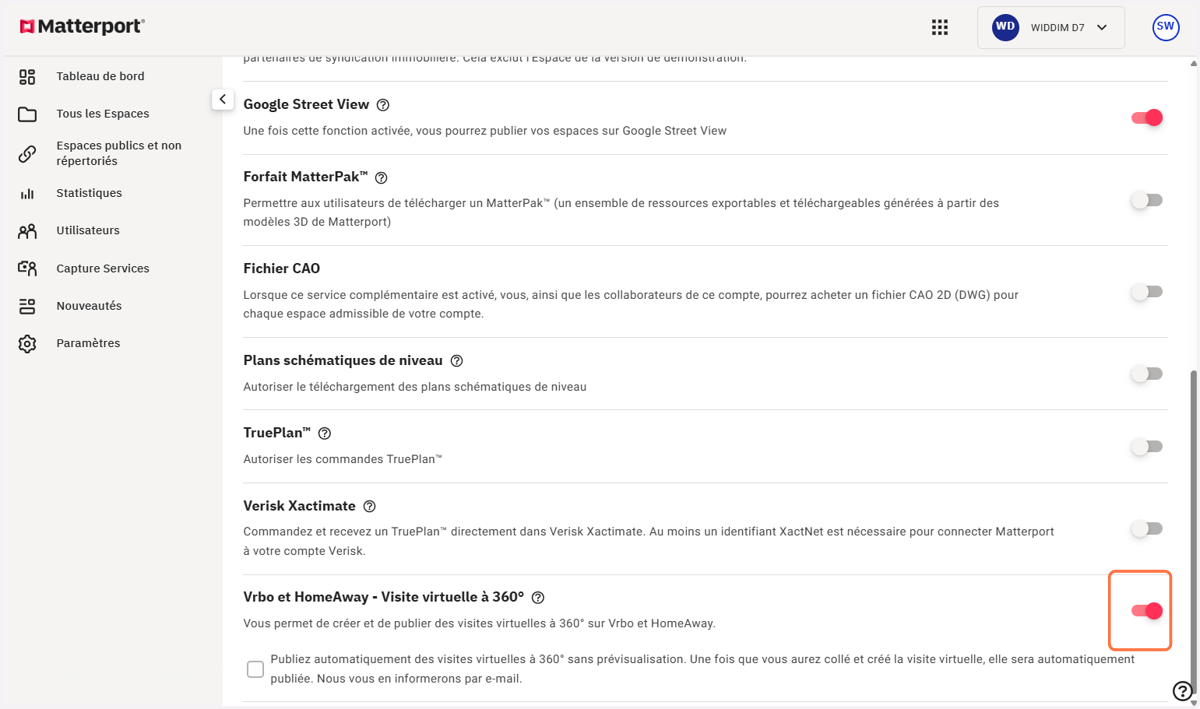Open help icon next to Vrbo et HomeAway
Screen dimensions: 1200x709
click(538, 598)
